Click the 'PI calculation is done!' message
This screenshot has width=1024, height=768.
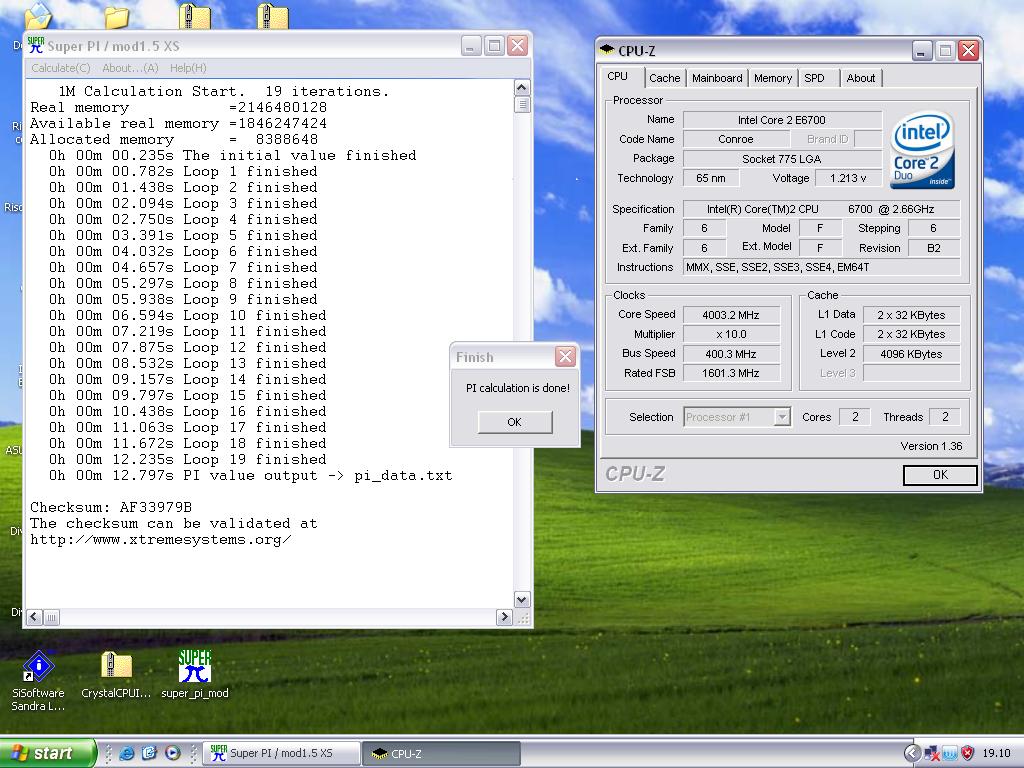(518, 388)
